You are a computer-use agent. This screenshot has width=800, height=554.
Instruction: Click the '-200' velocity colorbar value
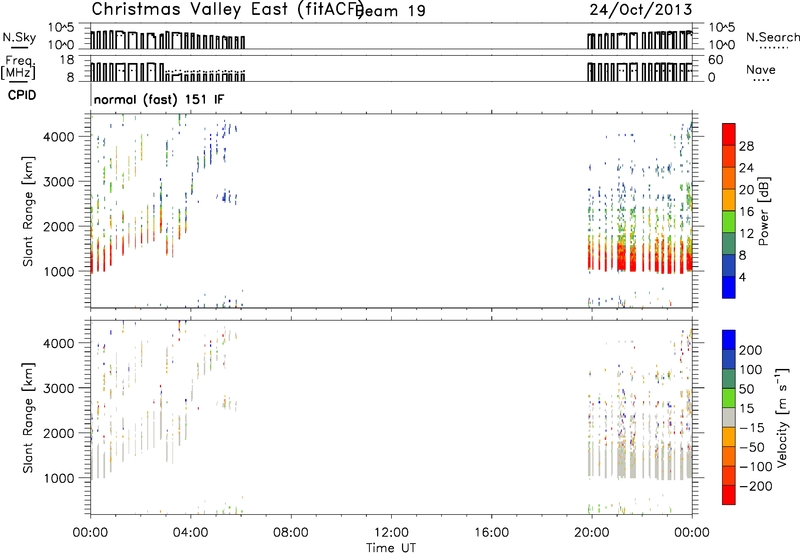click(x=755, y=486)
